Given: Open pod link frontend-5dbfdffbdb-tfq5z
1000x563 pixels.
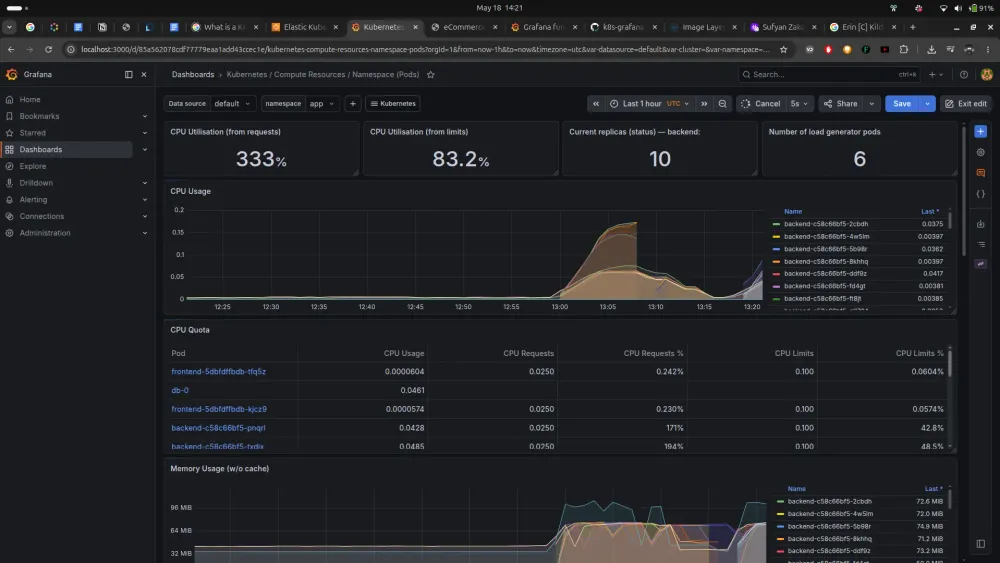Looking at the screenshot, I should [219, 372].
